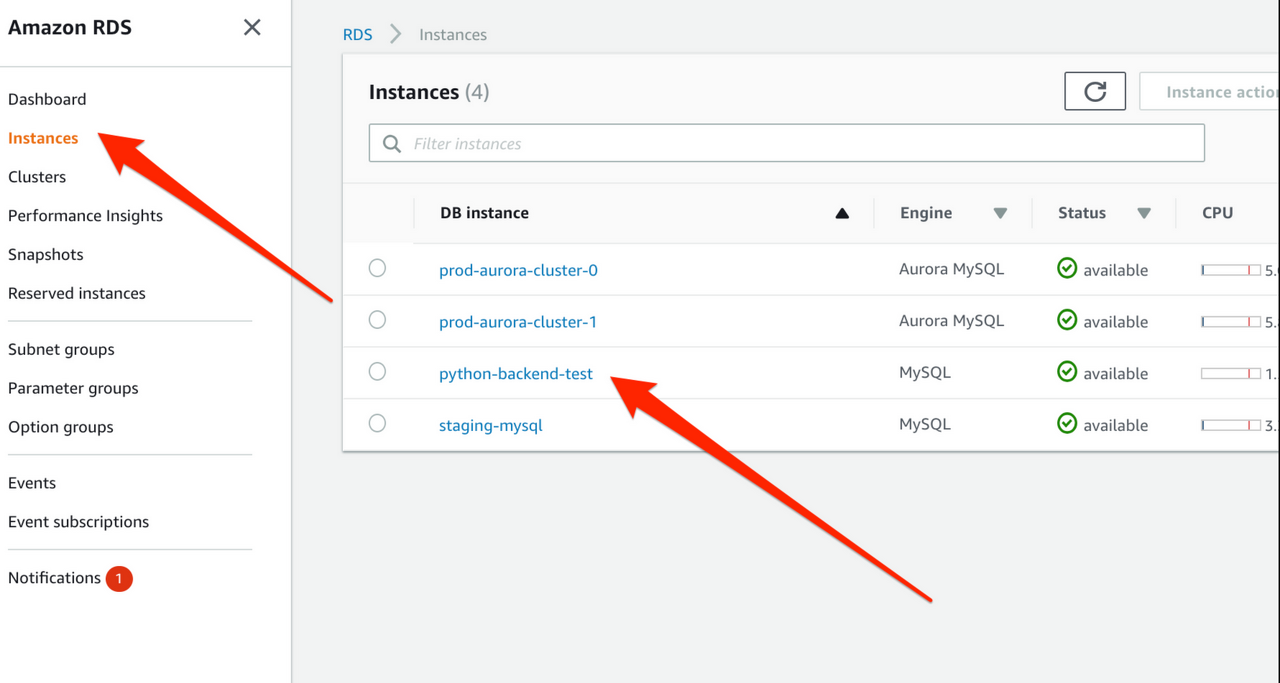Viewport: 1280px width, 683px height.
Task: Click Aurora MySQL engine for prod-aurora-cluster-0
Action: coord(951,269)
